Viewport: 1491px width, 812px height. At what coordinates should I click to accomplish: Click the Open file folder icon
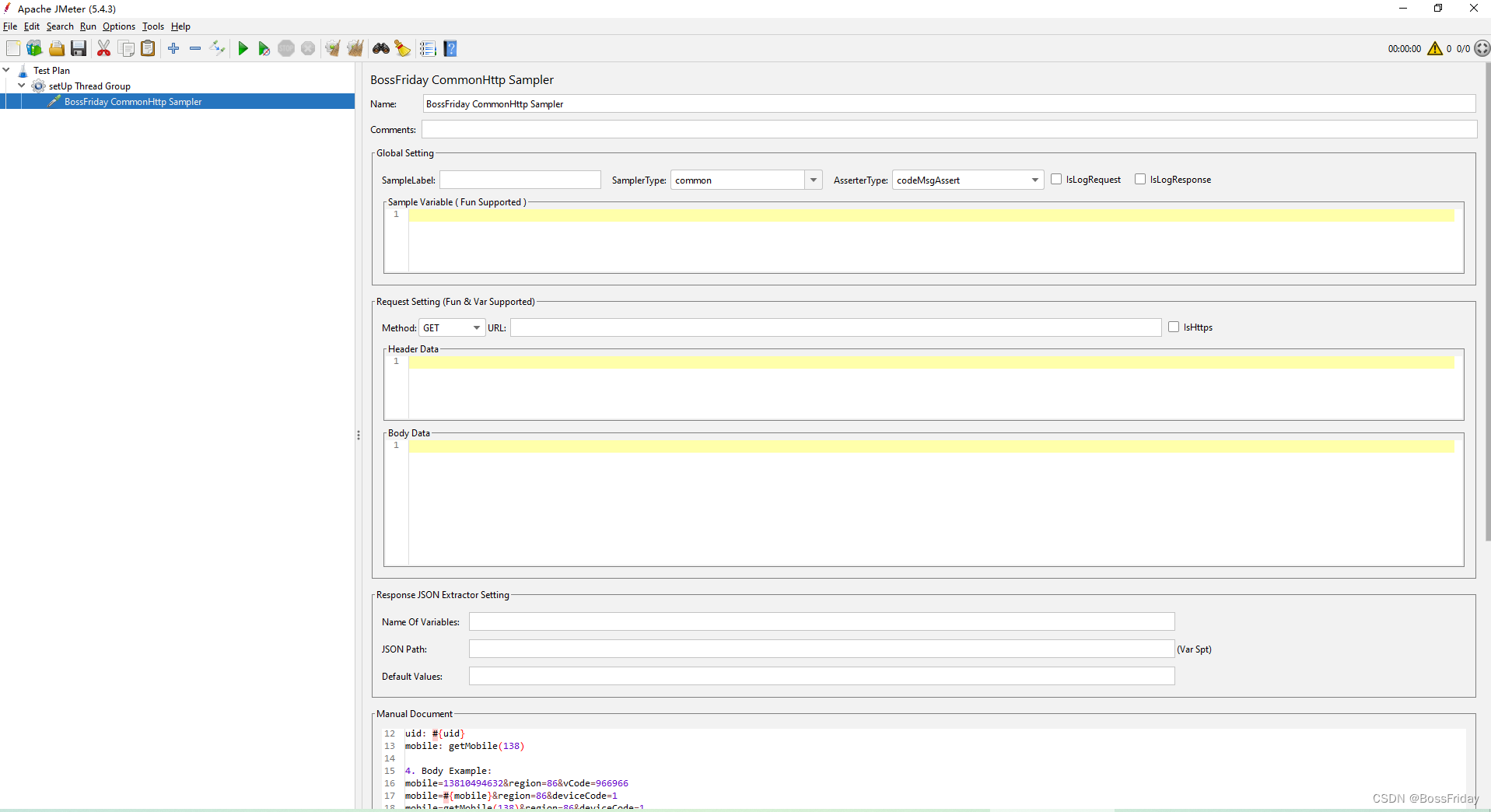[x=57, y=48]
